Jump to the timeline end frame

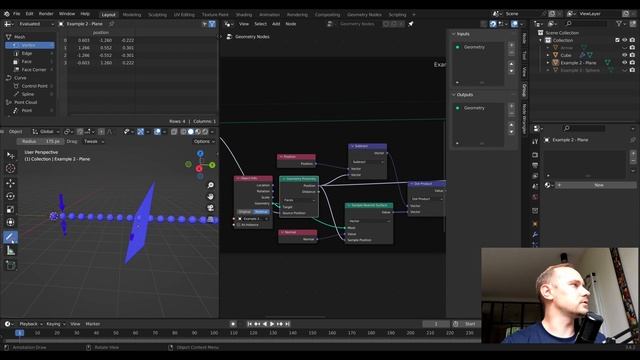[287, 324]
